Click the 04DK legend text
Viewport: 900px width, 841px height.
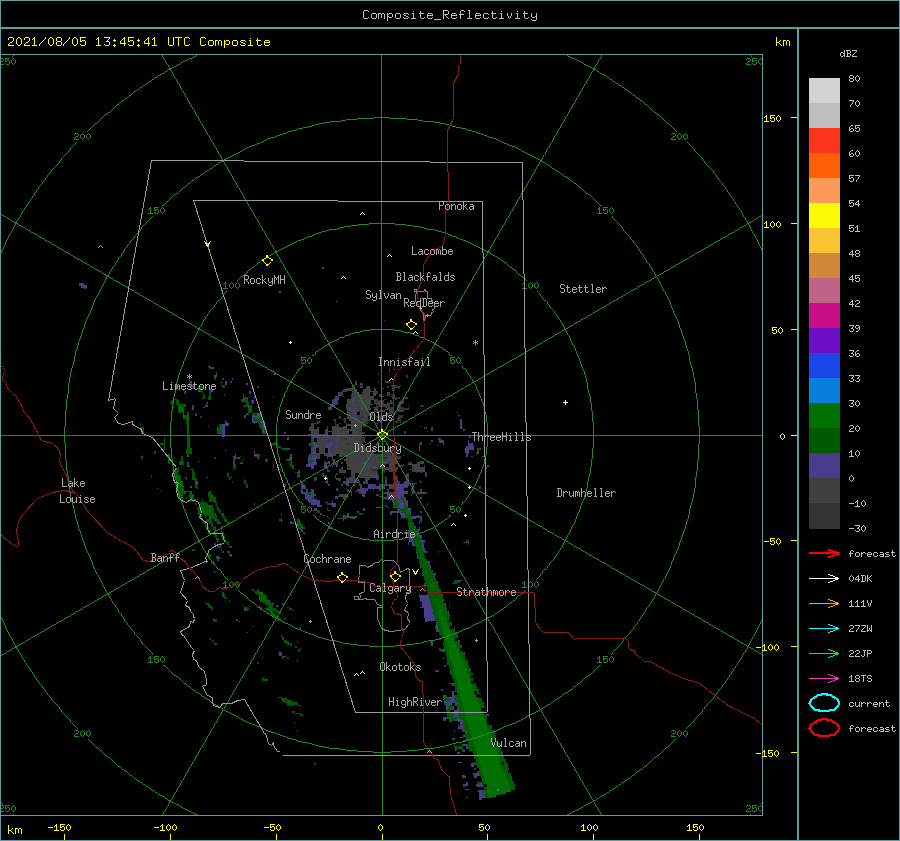[x=860, y=579]
